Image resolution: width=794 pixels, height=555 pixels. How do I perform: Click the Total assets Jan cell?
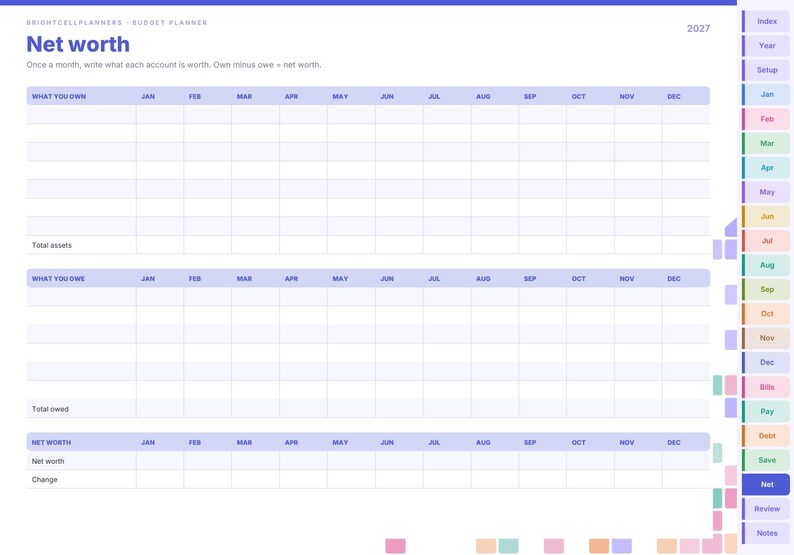160,245
